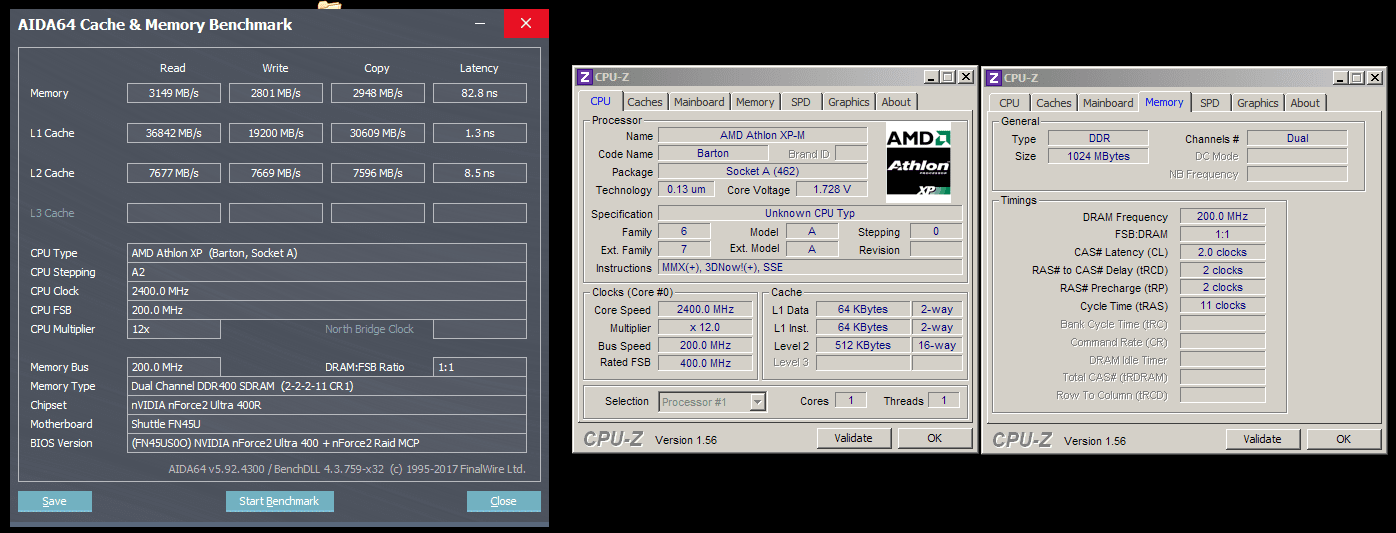Click the Code Name value Barton
Image resolution: width=1396 pixels, height=533 pixels.
pos(713,153)
